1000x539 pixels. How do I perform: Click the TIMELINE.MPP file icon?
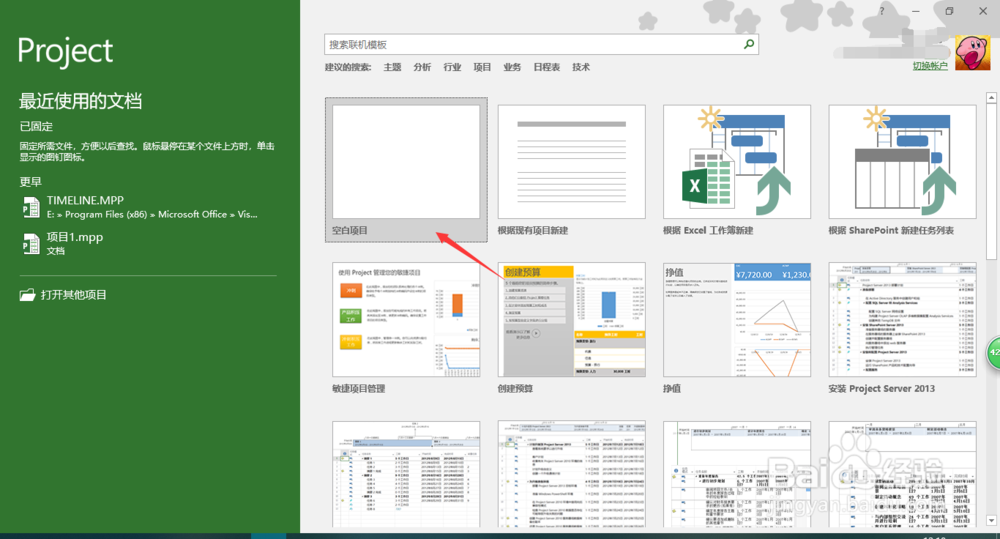tap(31, 207)
